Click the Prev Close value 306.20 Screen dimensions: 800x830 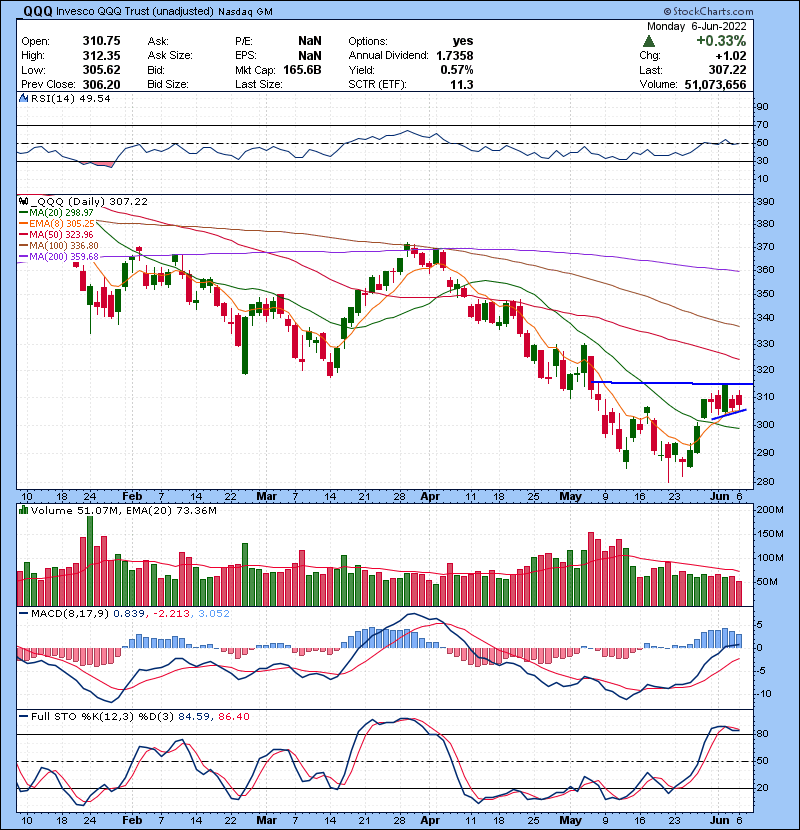[x=101, y=85]
